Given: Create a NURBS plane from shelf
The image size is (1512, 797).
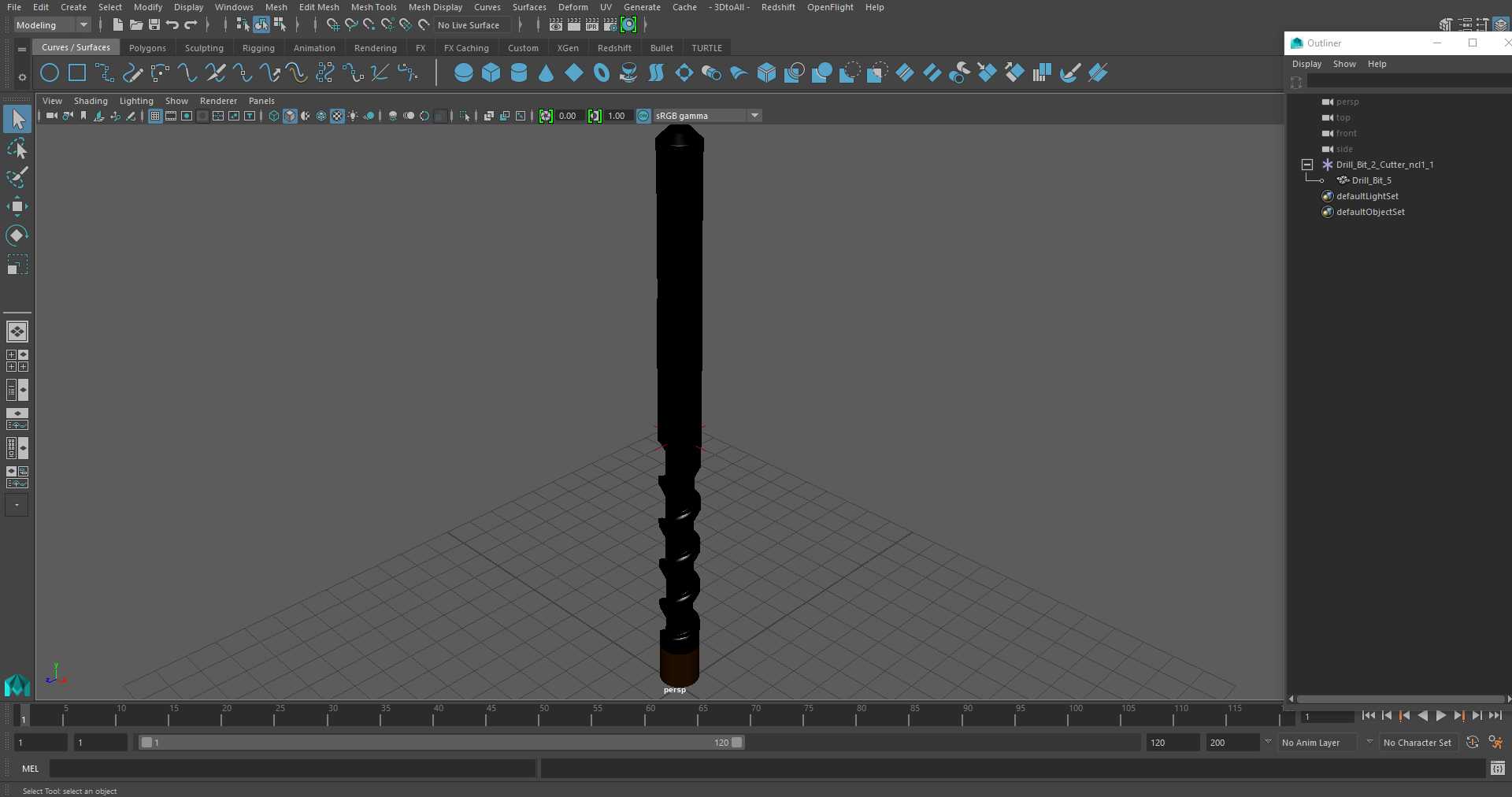Looking at the screenshot, I should click(574, 73).
